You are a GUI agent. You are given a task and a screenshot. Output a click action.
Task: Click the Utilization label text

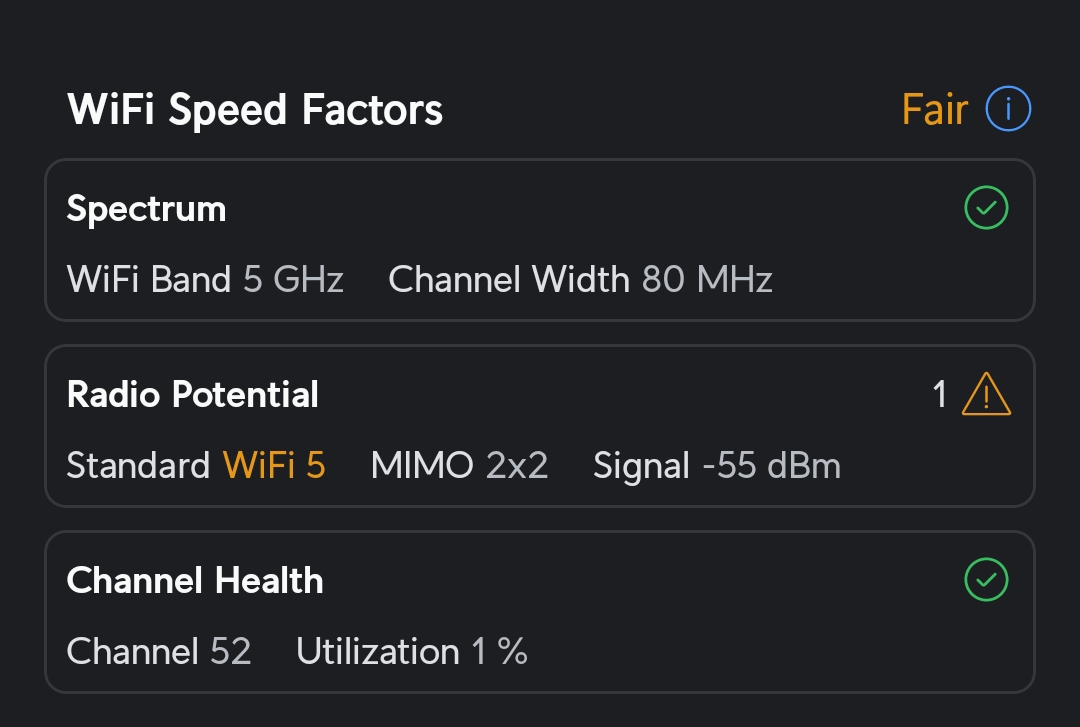tap(378, 651)
